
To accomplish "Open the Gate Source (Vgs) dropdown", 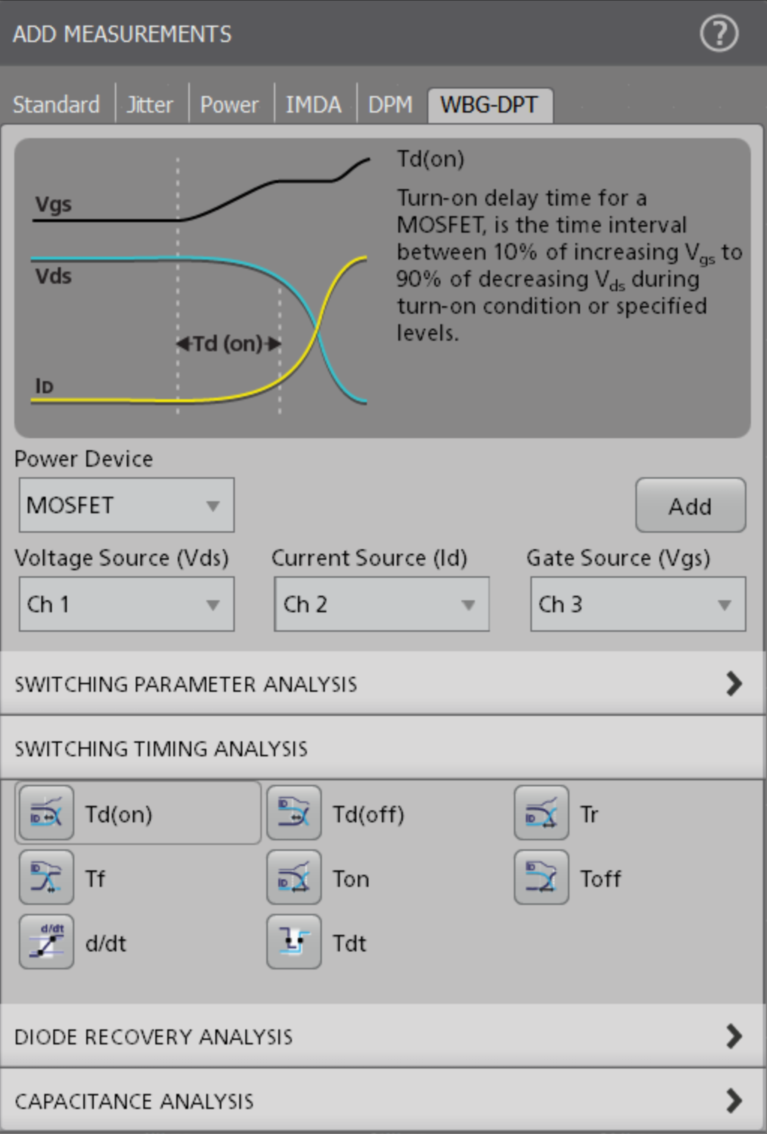I will [x=636, y=604].
